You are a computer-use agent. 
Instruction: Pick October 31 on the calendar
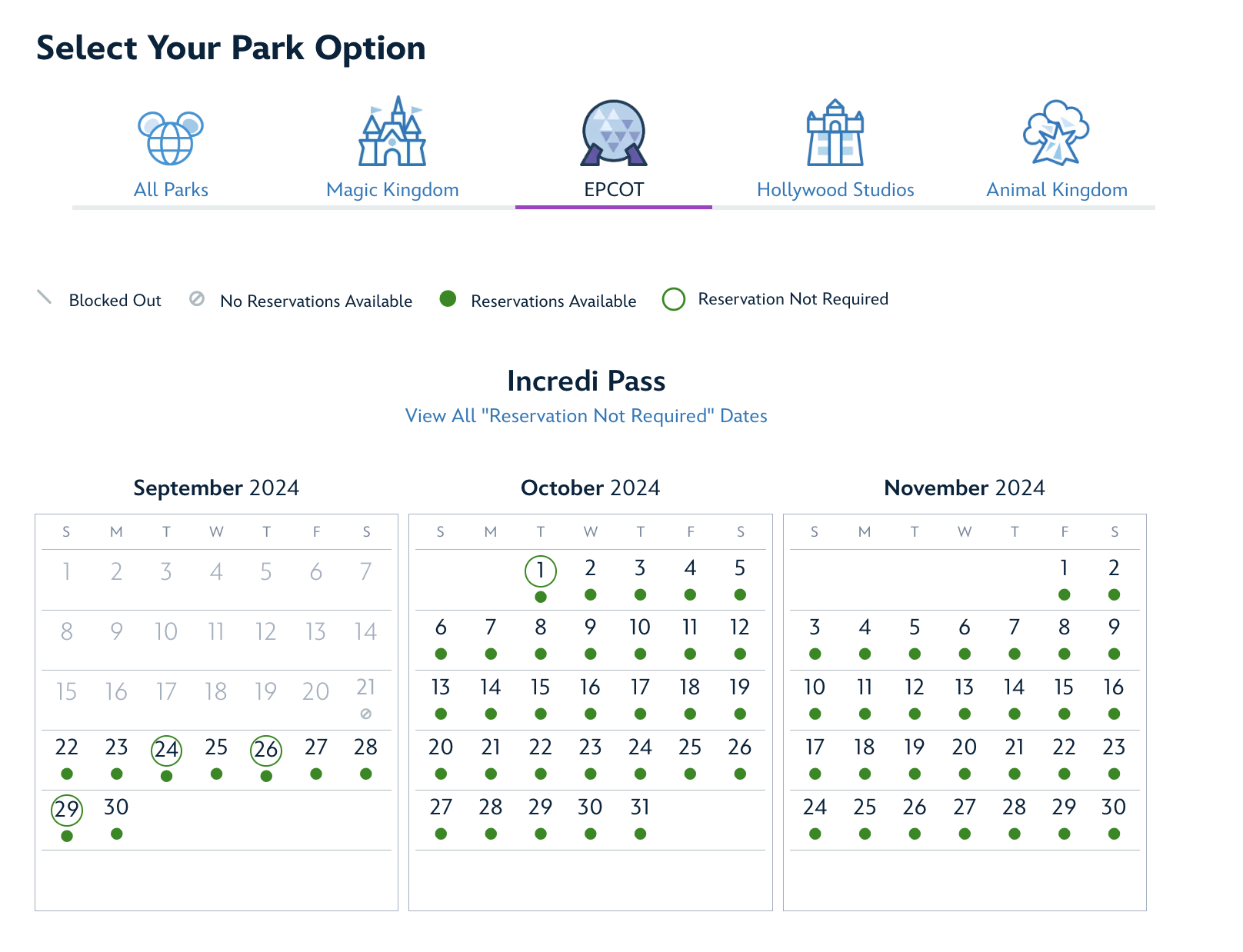click(640, 808)
